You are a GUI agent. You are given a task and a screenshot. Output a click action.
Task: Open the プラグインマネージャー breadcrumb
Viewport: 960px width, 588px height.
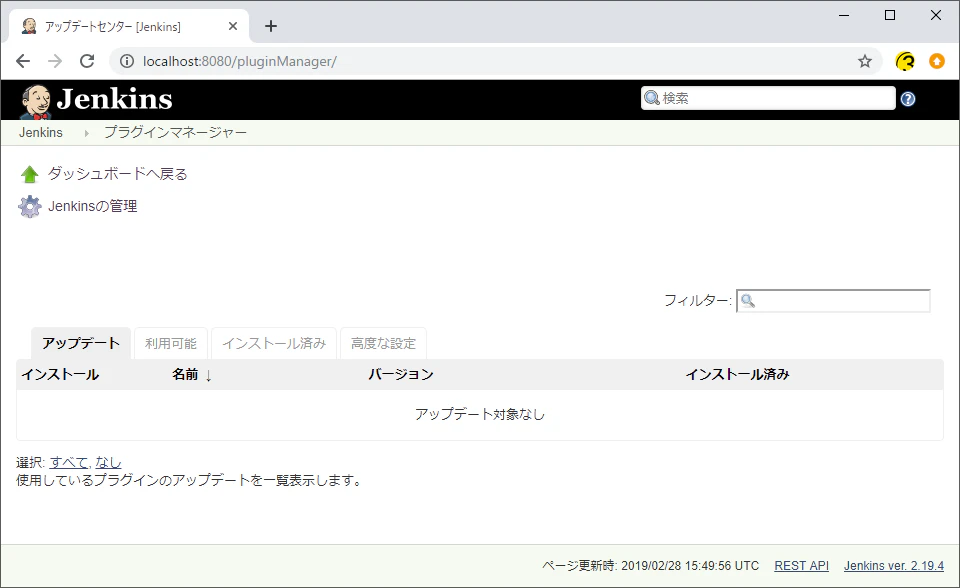(175, 132)
